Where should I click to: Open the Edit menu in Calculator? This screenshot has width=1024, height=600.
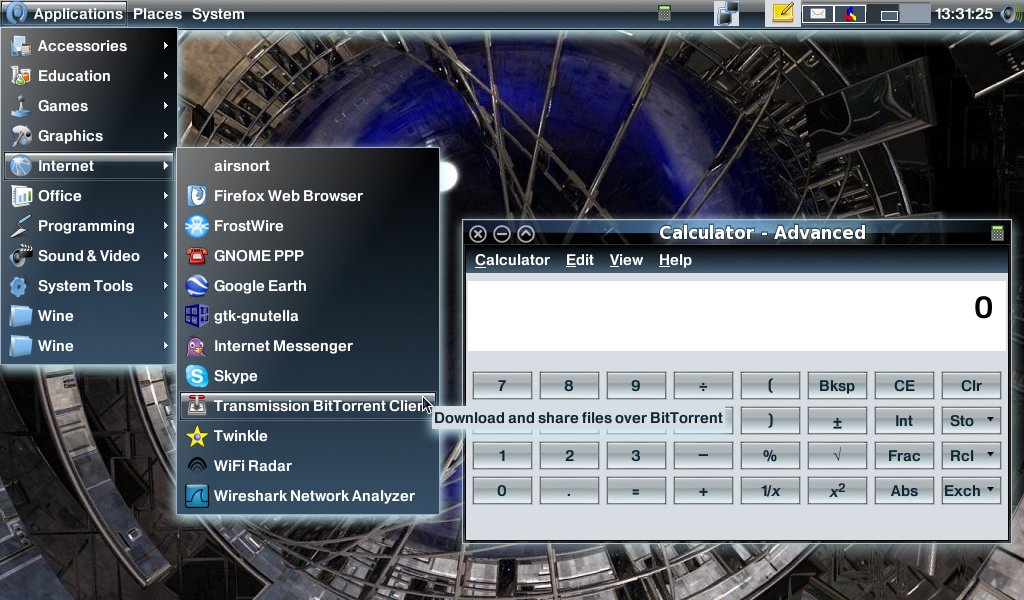click(579, 260)
